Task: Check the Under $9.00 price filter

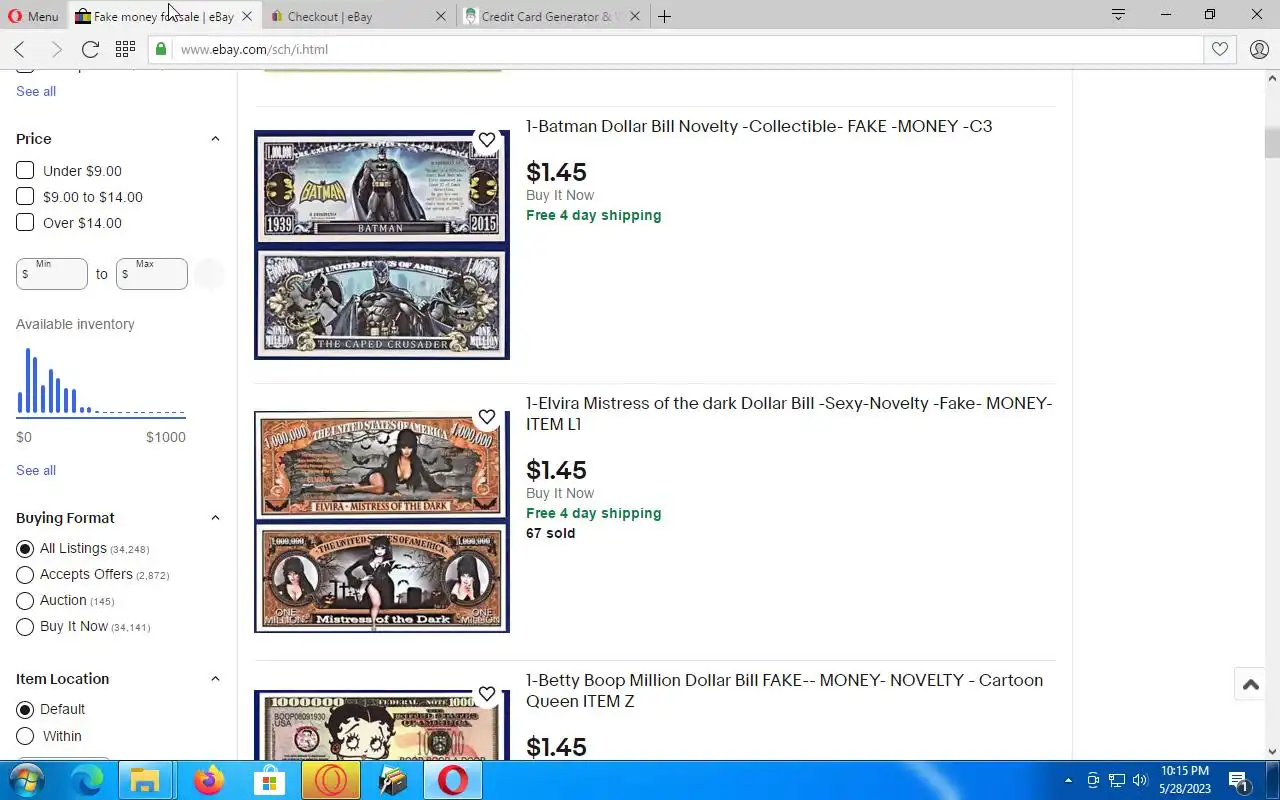Action: pyautogui.click(x=25, y=171)
